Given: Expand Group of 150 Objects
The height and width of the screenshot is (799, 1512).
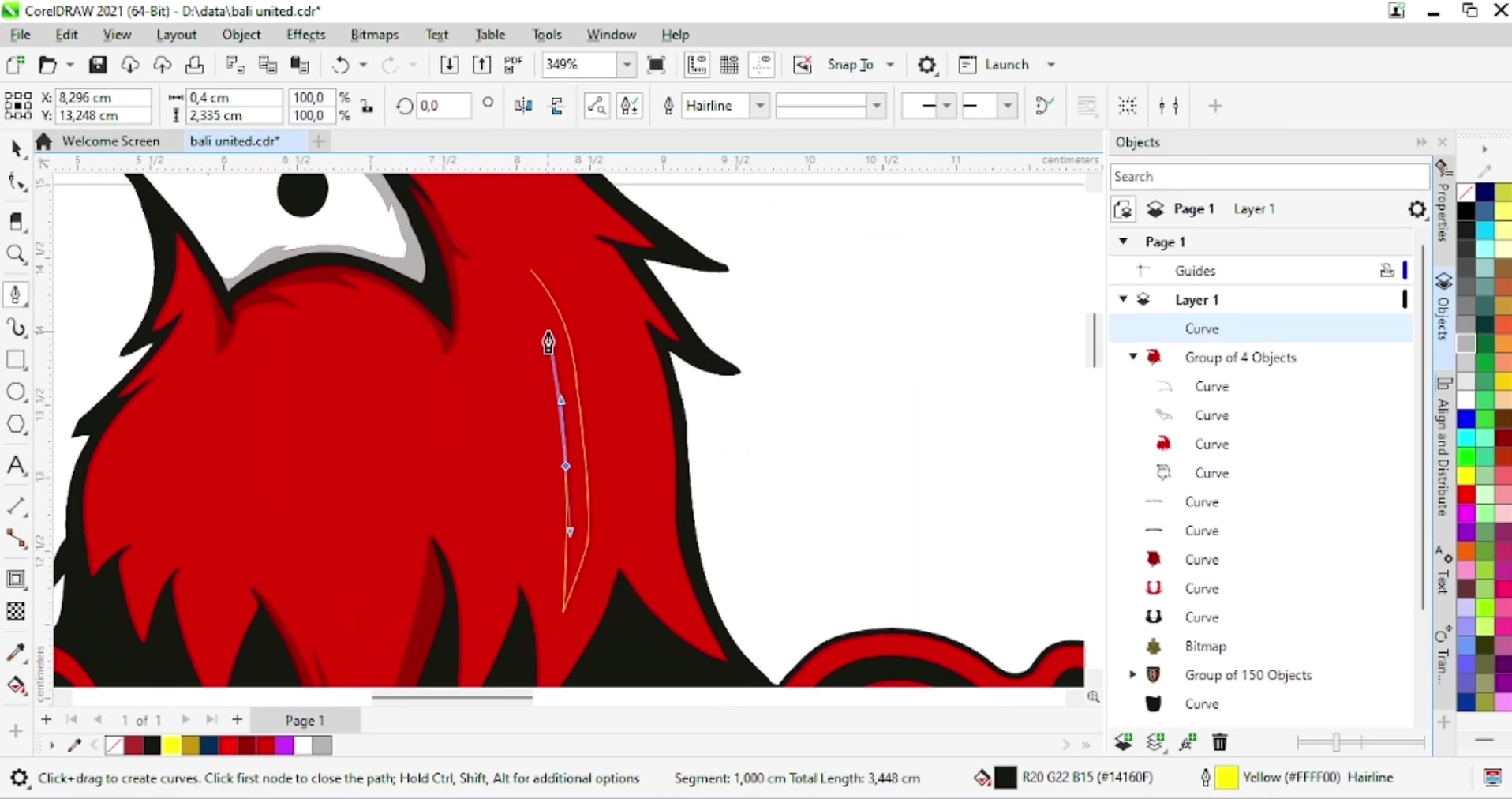Looking at the screenshot, I should coord(1133,675).
